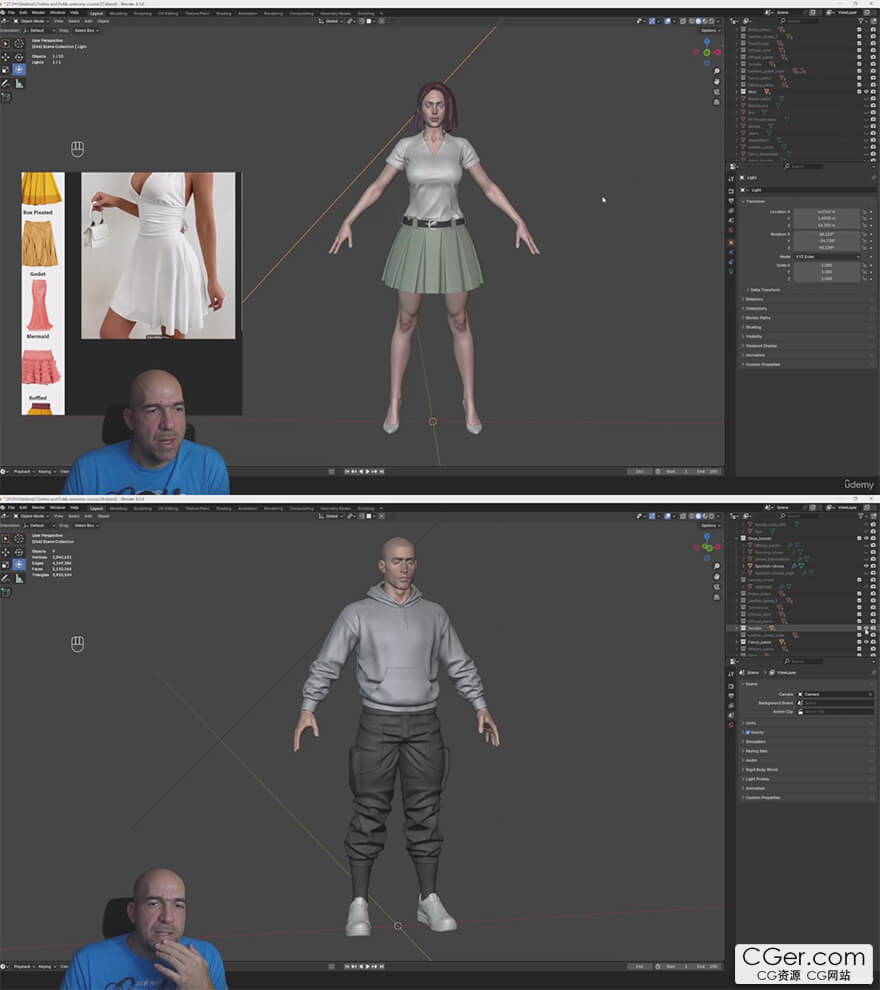
Task: Click the zoom magnifier gizmo in skirt-model viewport
Action: (716, 72)
